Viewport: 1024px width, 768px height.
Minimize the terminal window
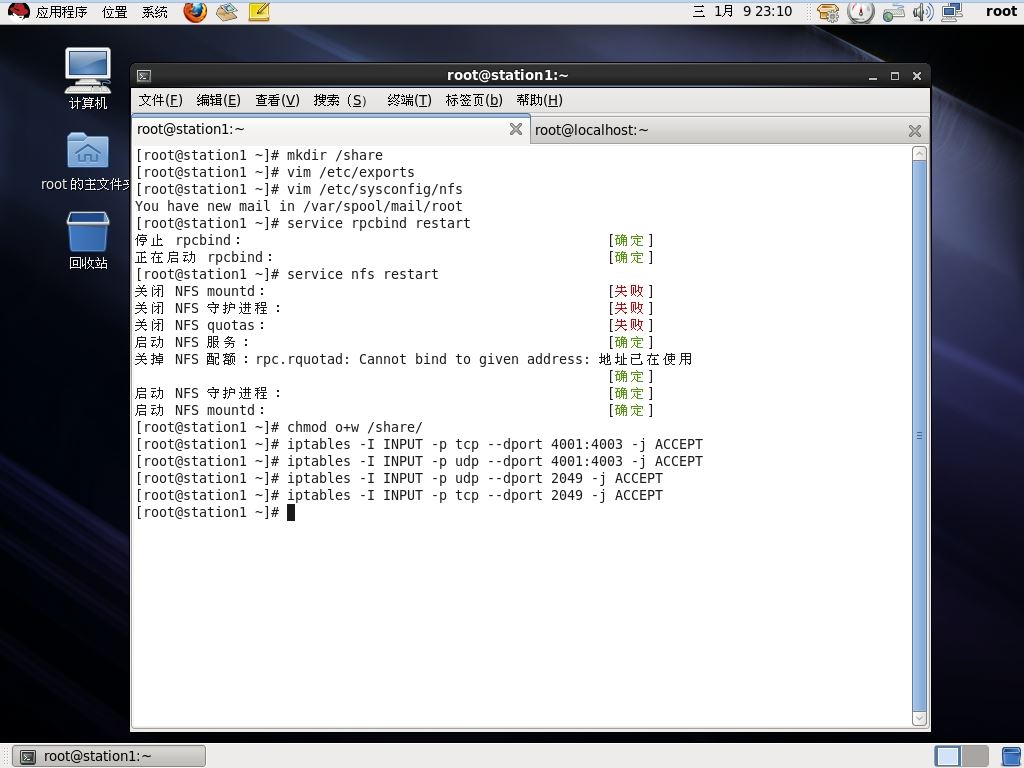(x=873, y=76)
